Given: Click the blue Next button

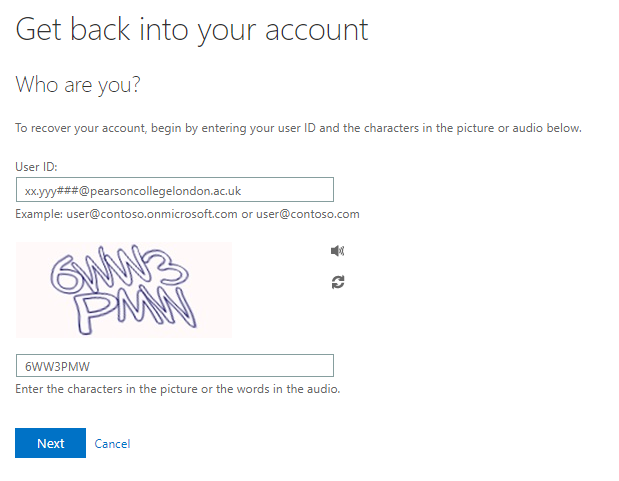Looking at the screenshot, I should coord(51,443).
